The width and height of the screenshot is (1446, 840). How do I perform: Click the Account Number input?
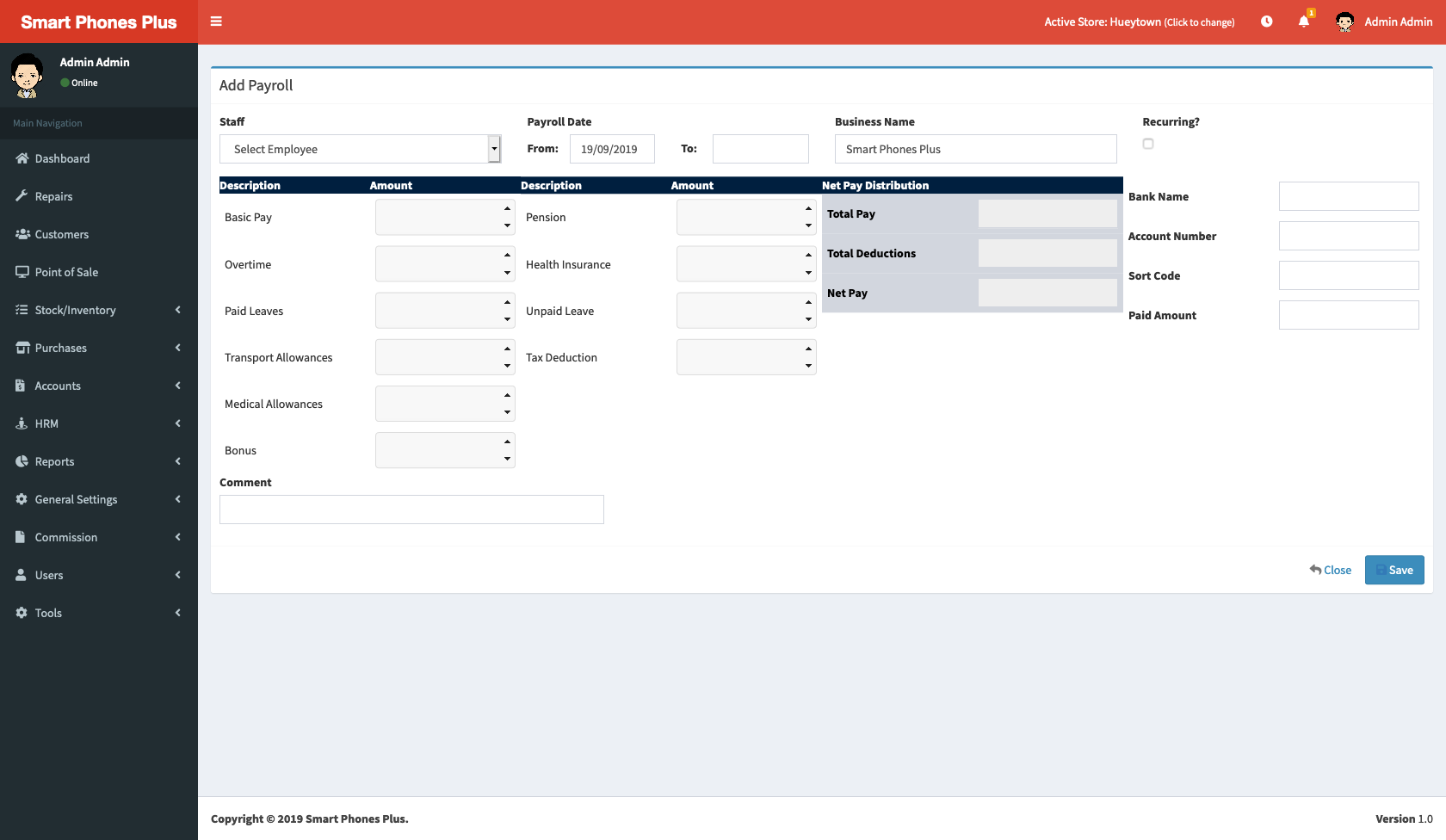pyautogui.click(x=1349, y=236)
